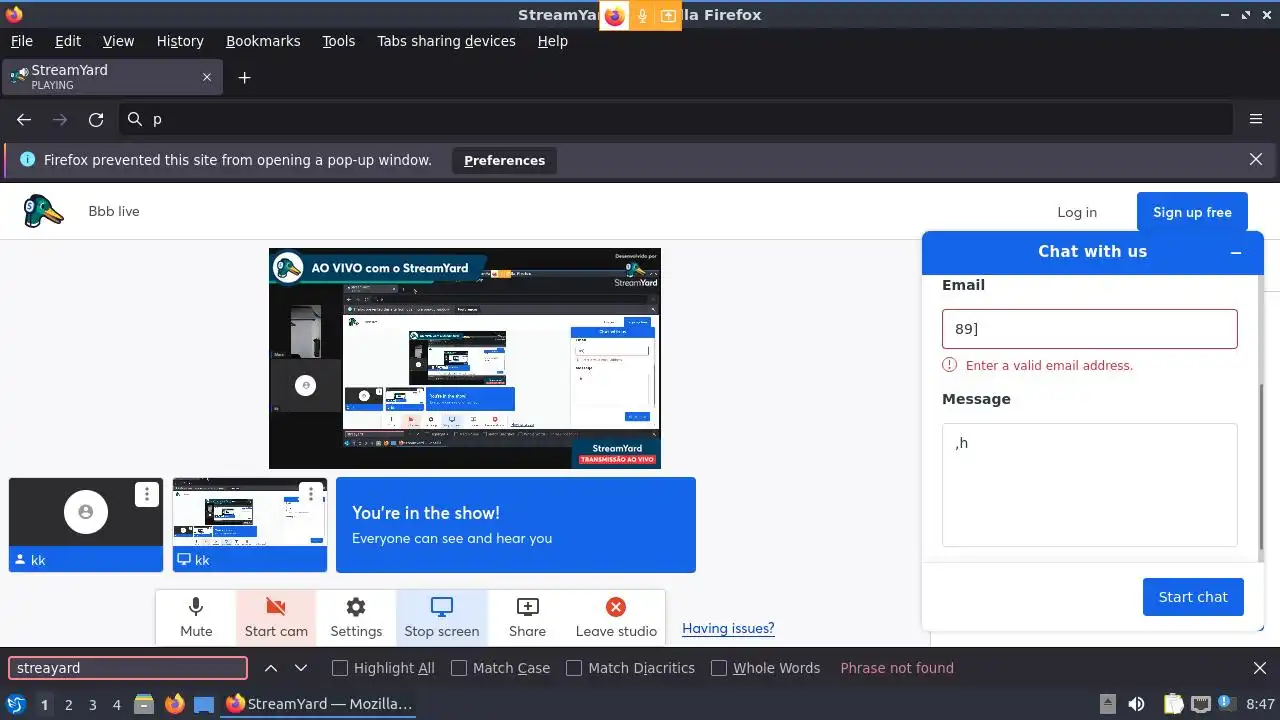This screenshot has height=720, width=1280.
Task: Select the kk camera participant tile
Action: pyautogui.click(x=86, y=525)
